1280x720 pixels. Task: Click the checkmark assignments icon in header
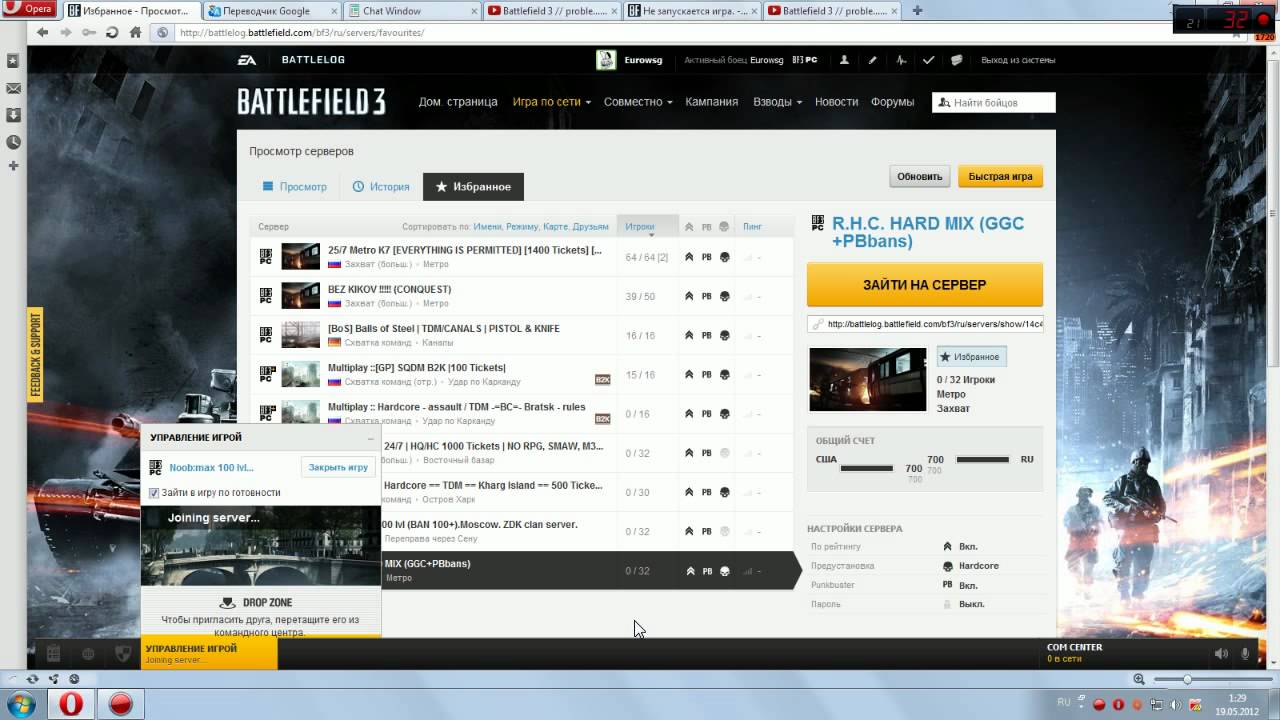point(928,60)
